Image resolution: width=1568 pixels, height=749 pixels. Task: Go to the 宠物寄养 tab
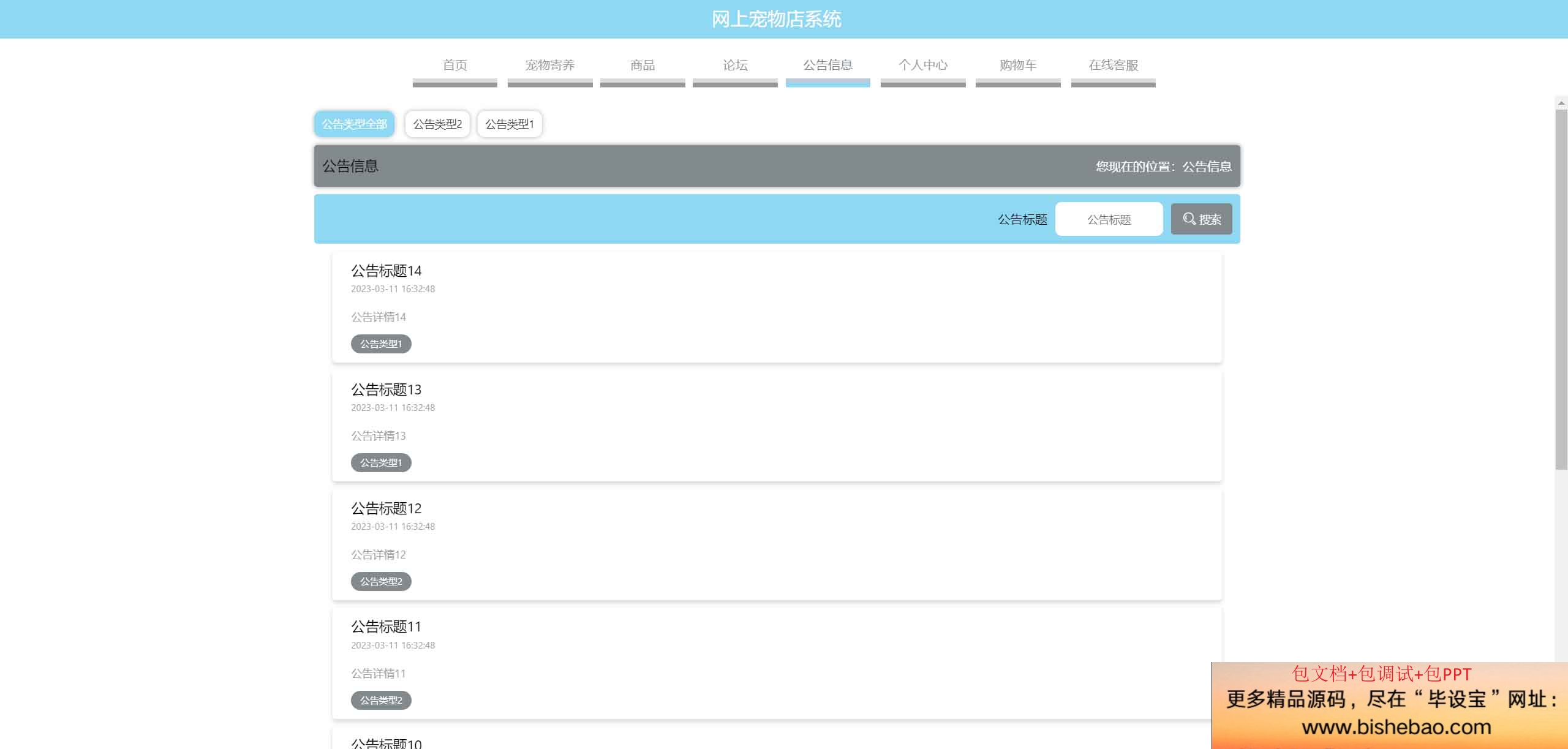click(549, 65)
